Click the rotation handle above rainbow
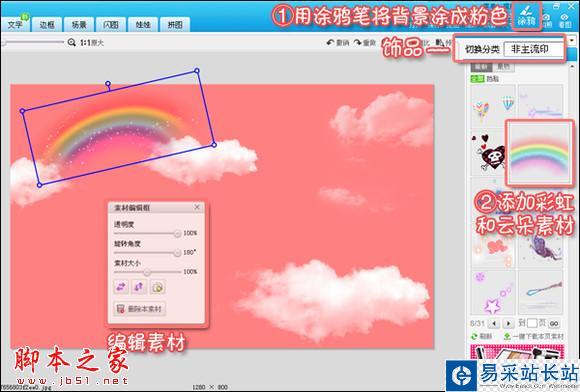 (x=108, y=84)
